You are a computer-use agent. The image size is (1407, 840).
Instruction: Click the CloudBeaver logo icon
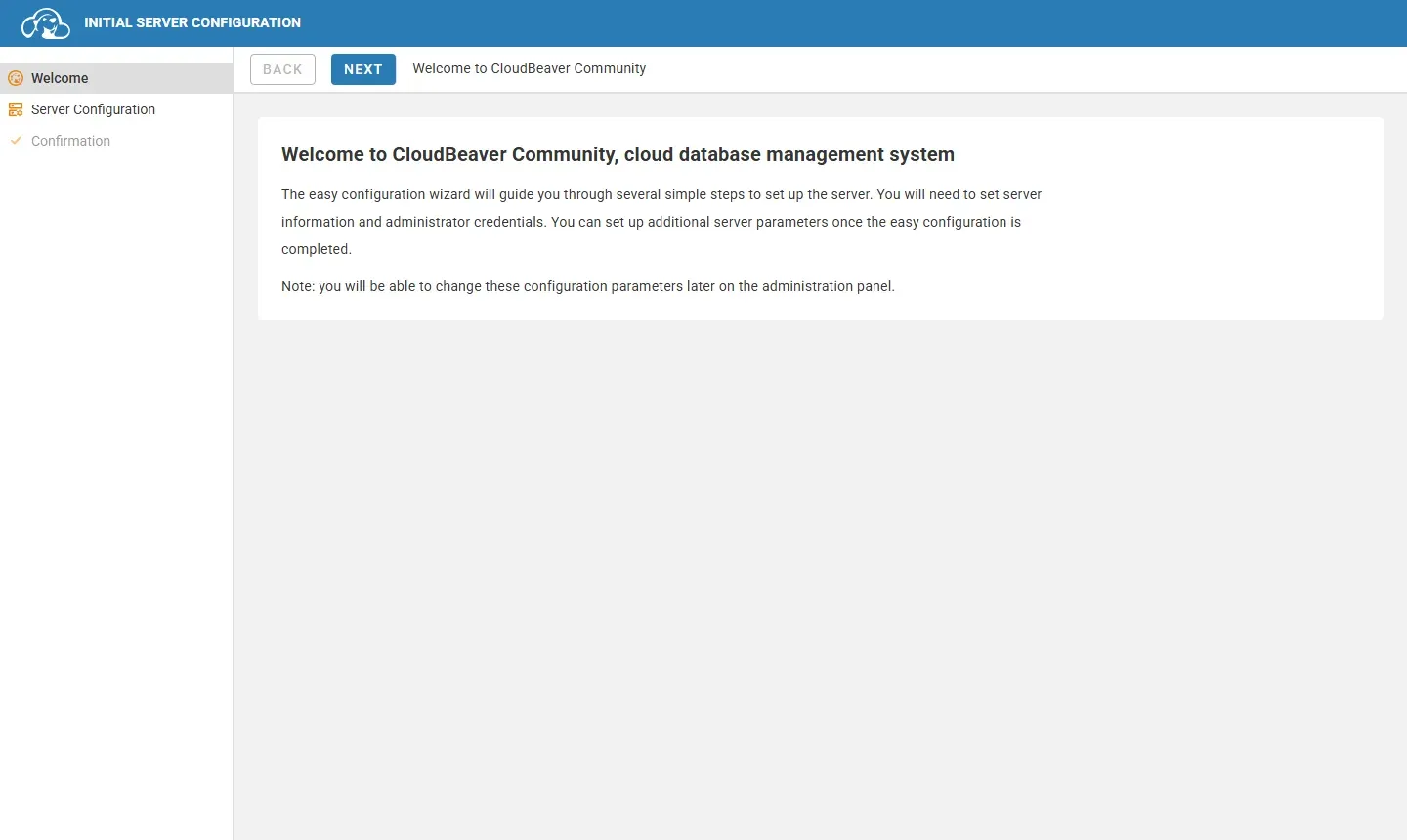[x=45, y=22]
